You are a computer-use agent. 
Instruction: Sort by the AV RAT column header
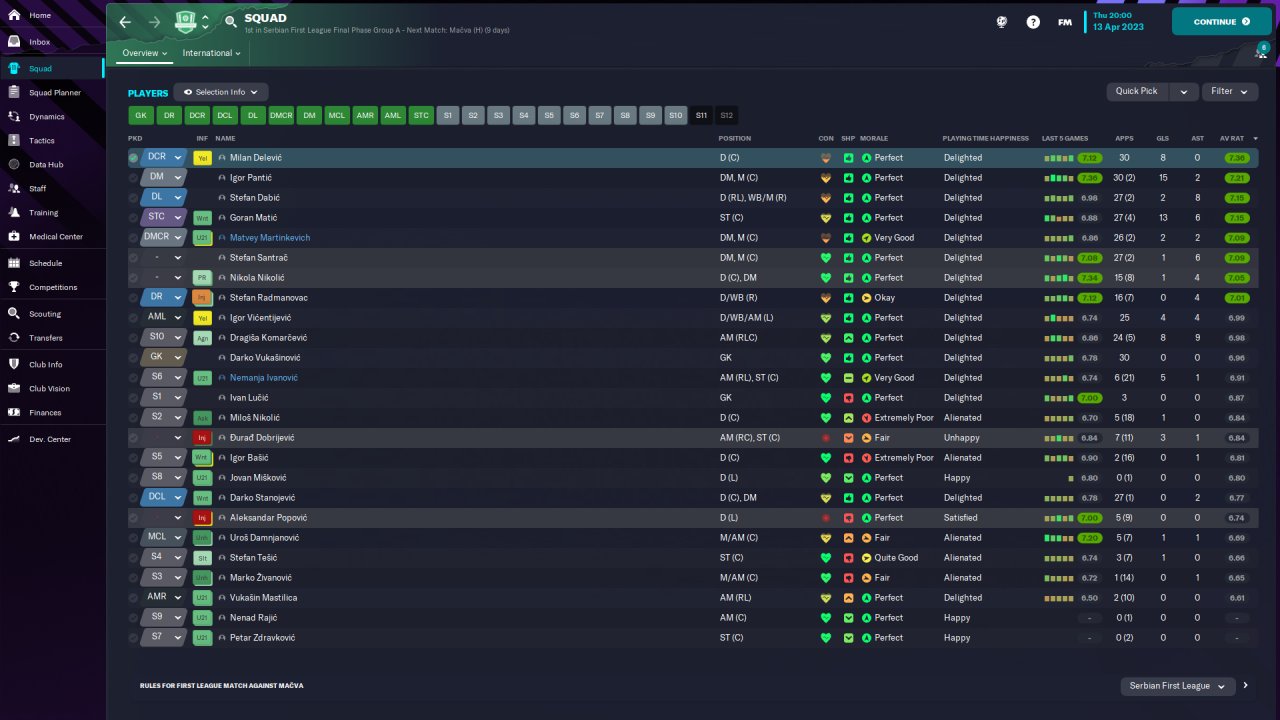1231,138
